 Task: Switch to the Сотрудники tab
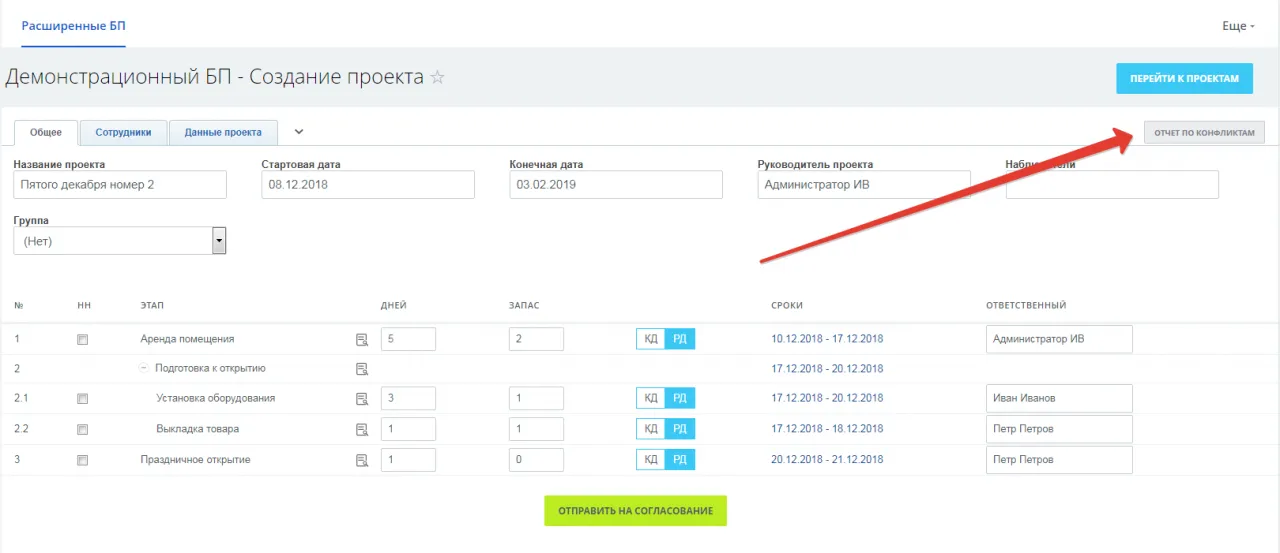(x=123, y=132)
